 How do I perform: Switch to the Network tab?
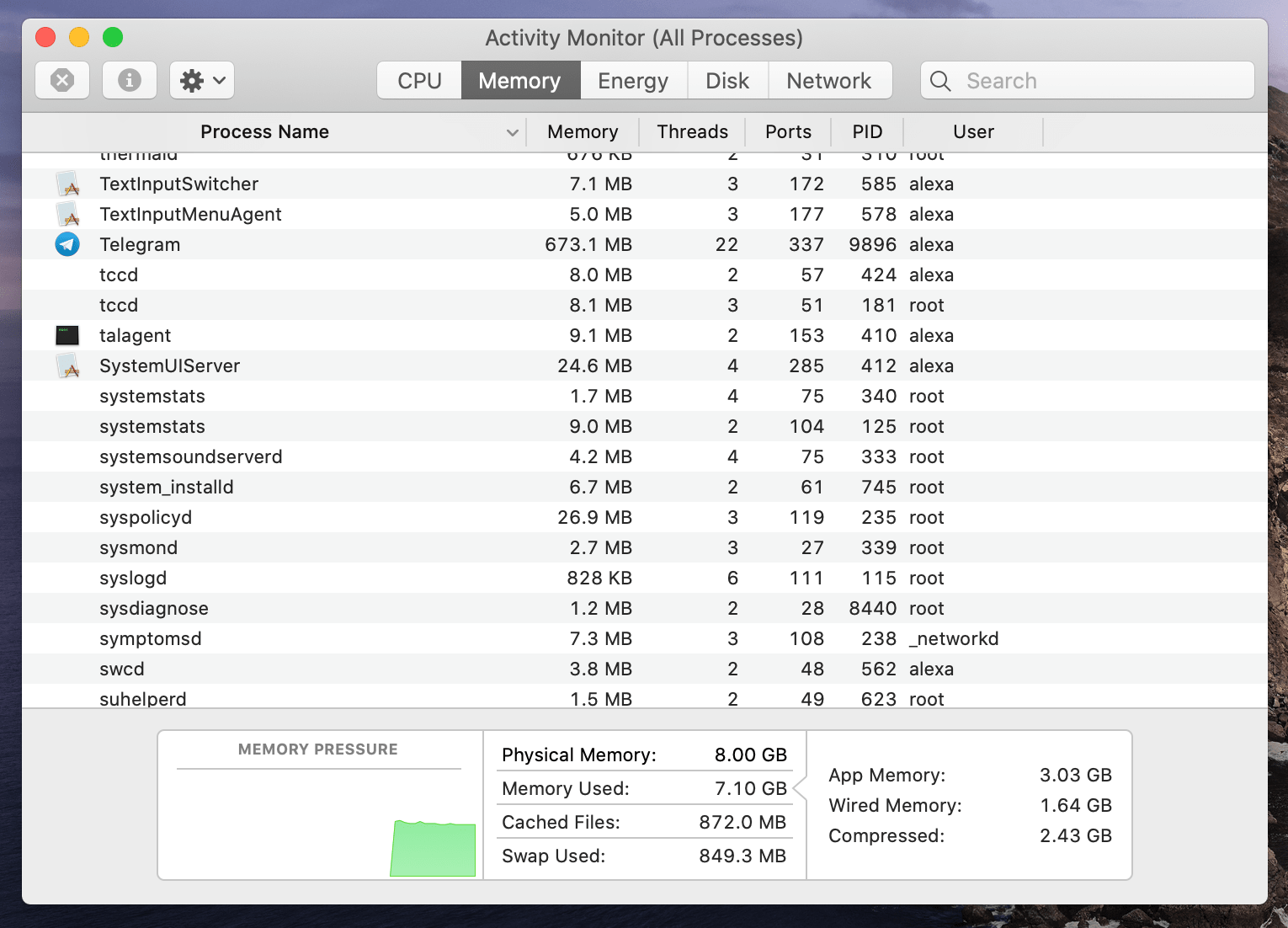coord(829,80)
